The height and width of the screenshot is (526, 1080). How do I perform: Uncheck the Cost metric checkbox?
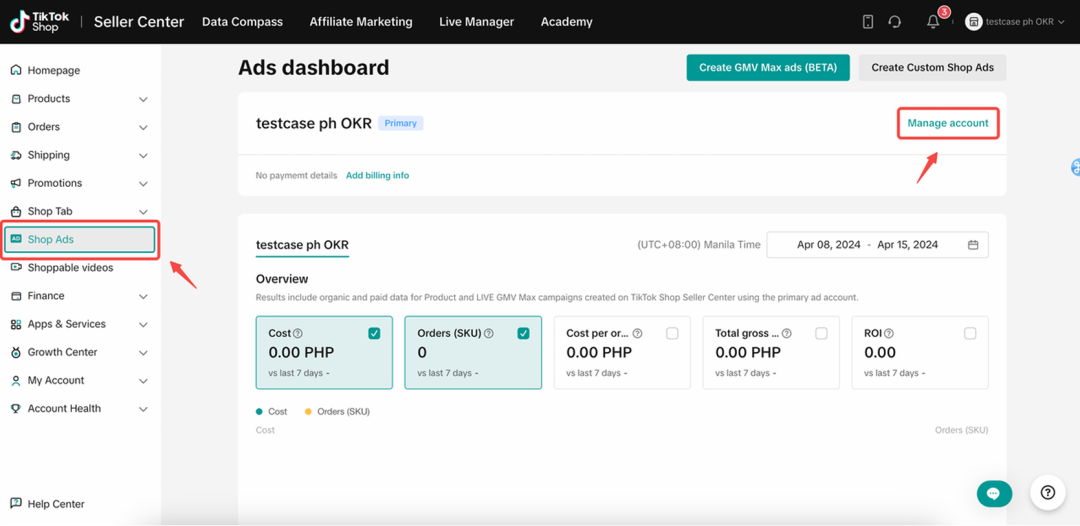point(374,333)
